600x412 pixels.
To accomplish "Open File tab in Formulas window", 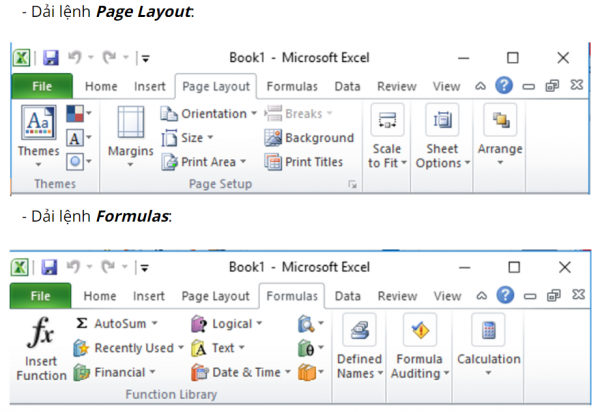I will pos(41,296).
